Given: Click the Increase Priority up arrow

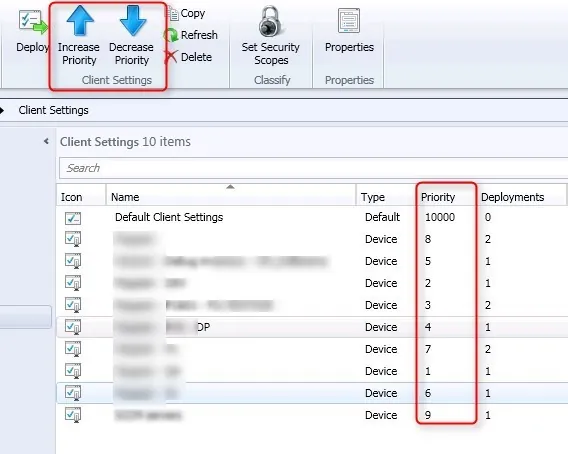Looking at the screenshot, I should 80,21.
